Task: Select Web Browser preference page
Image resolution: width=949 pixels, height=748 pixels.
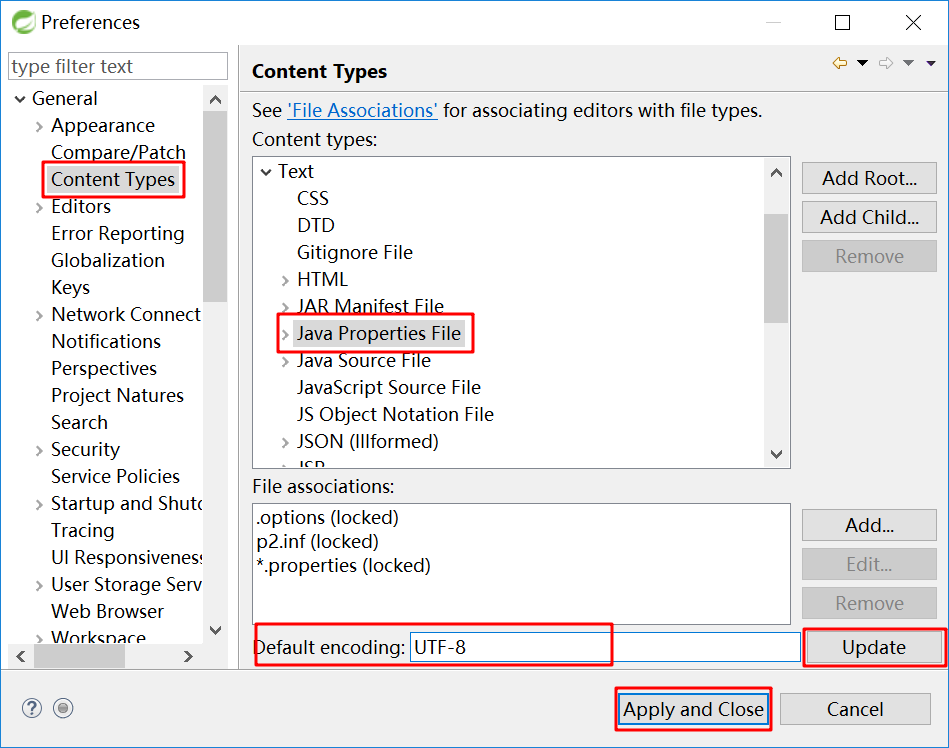Action: (108, 611)
